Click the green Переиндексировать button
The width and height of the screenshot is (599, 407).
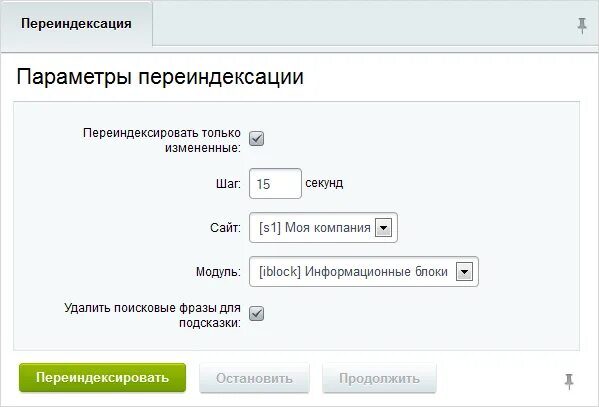102,378
